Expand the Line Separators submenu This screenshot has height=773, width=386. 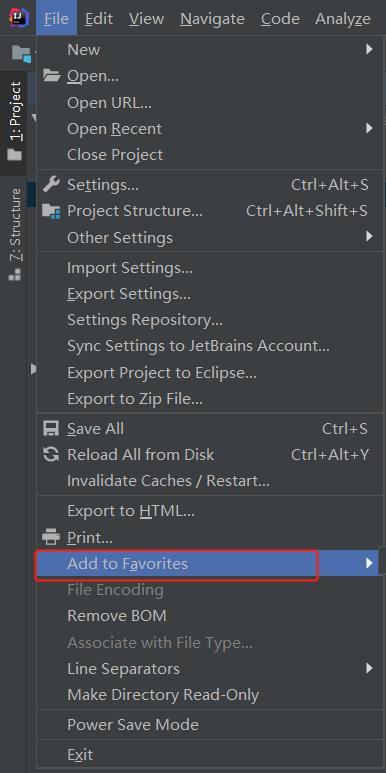point(210,668)
